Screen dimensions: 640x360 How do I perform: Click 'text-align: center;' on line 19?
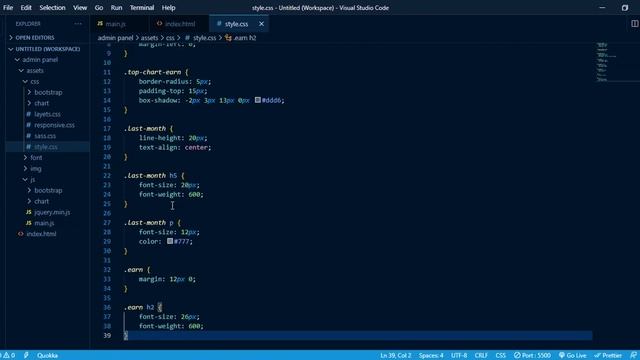coord(175,147)
